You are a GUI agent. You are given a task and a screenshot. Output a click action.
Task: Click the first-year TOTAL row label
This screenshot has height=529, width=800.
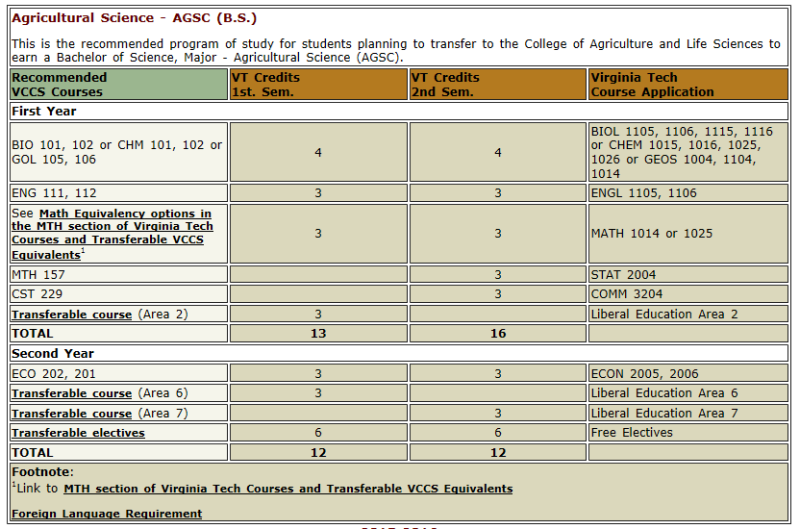pos(119,333)
